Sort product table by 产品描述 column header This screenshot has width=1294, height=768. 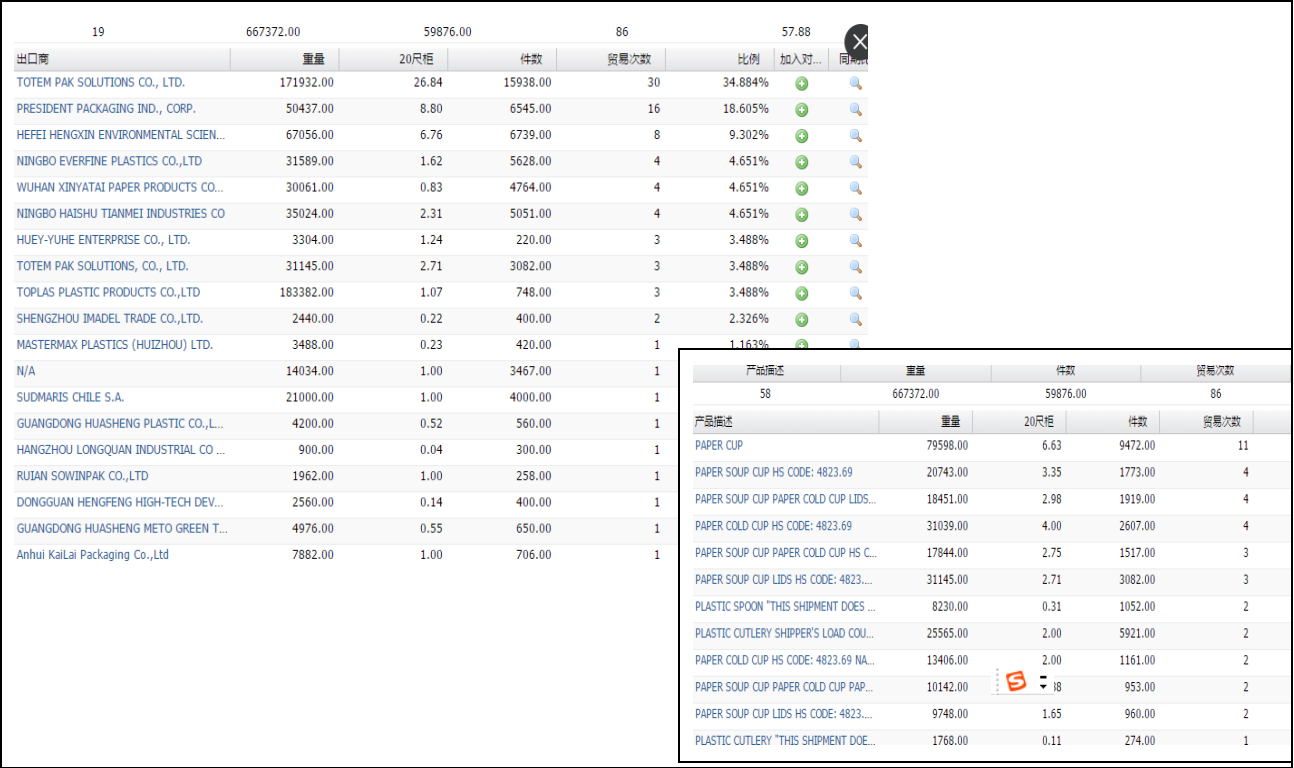786,422
